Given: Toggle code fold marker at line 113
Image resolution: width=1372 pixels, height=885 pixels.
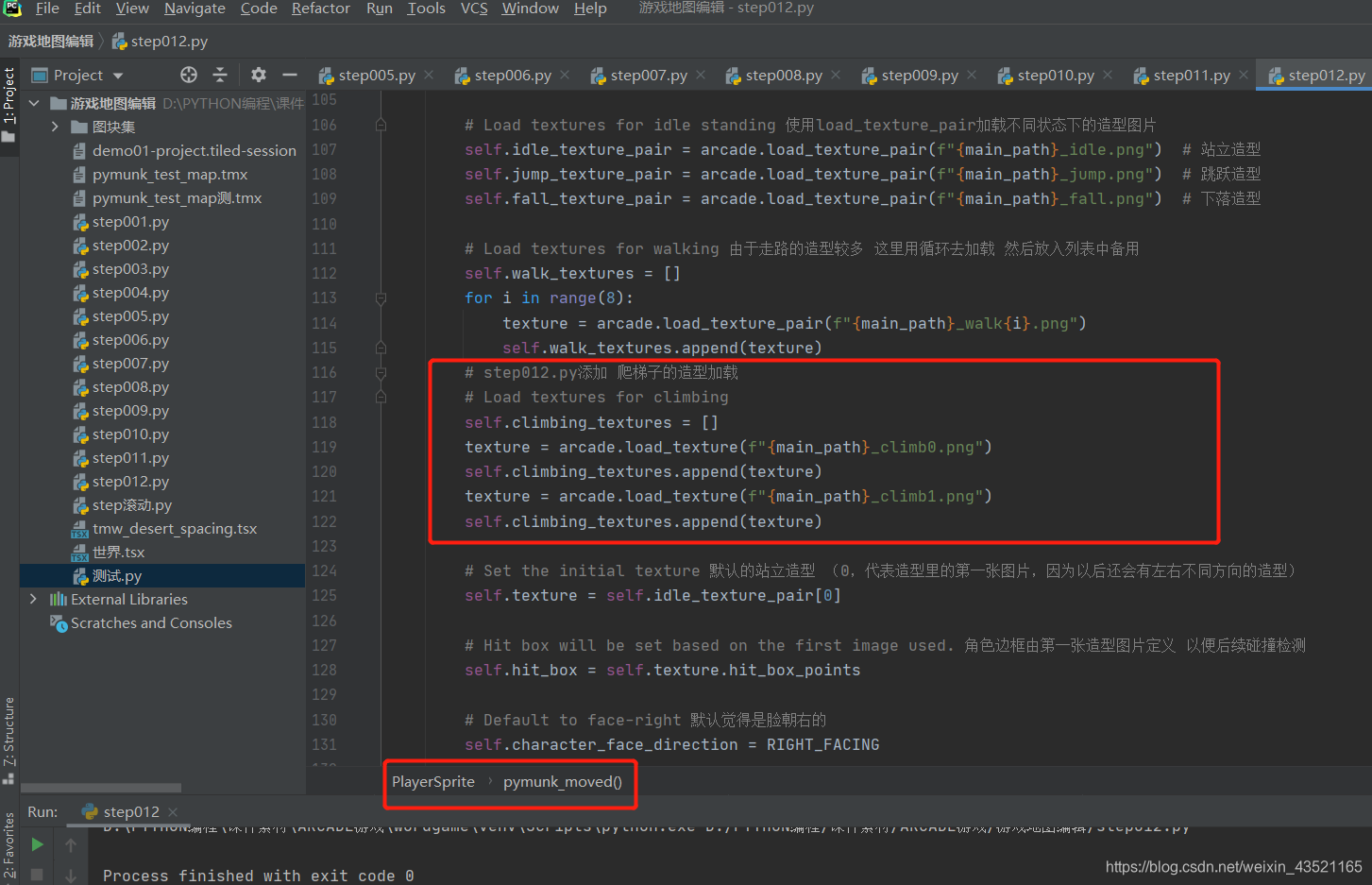Looking at the screenshot, I should coord(381,298).
